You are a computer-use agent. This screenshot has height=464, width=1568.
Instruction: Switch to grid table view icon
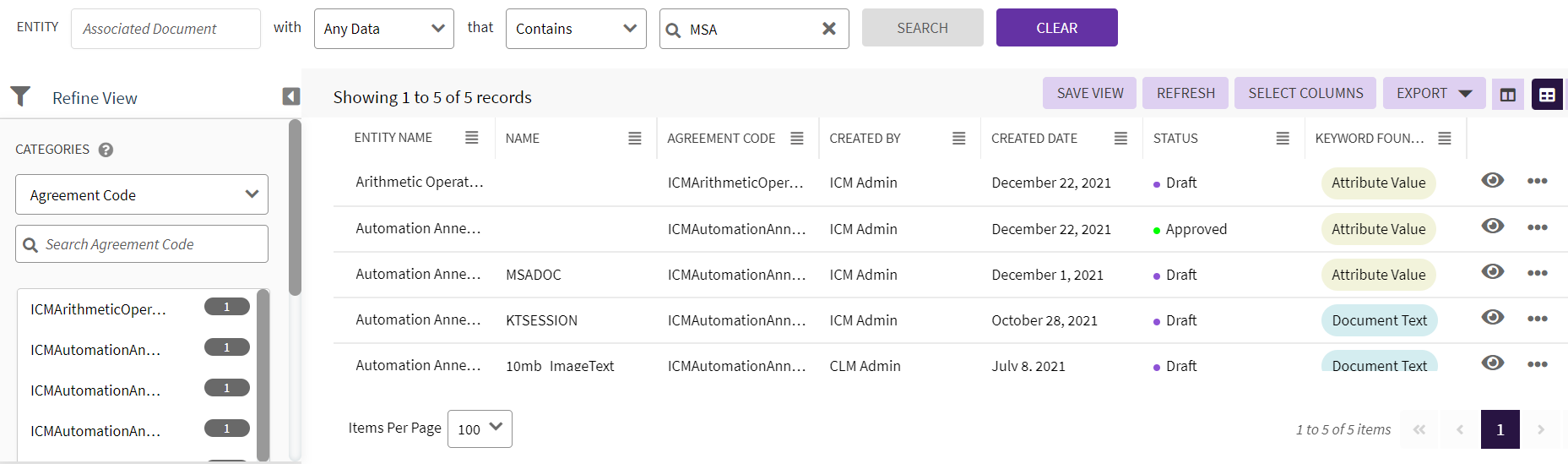1547,95
